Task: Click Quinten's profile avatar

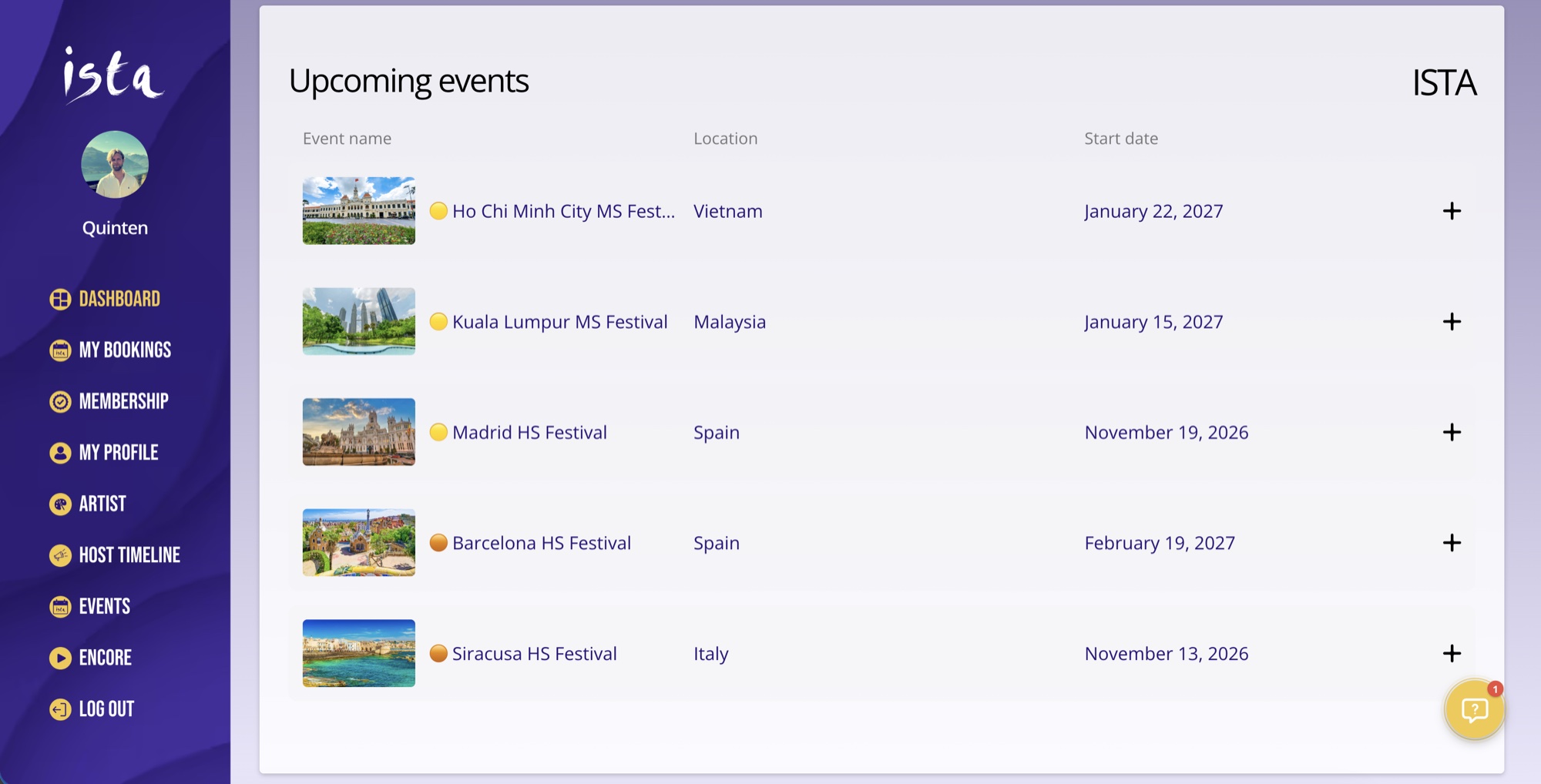Action: [x=116, y=162]
